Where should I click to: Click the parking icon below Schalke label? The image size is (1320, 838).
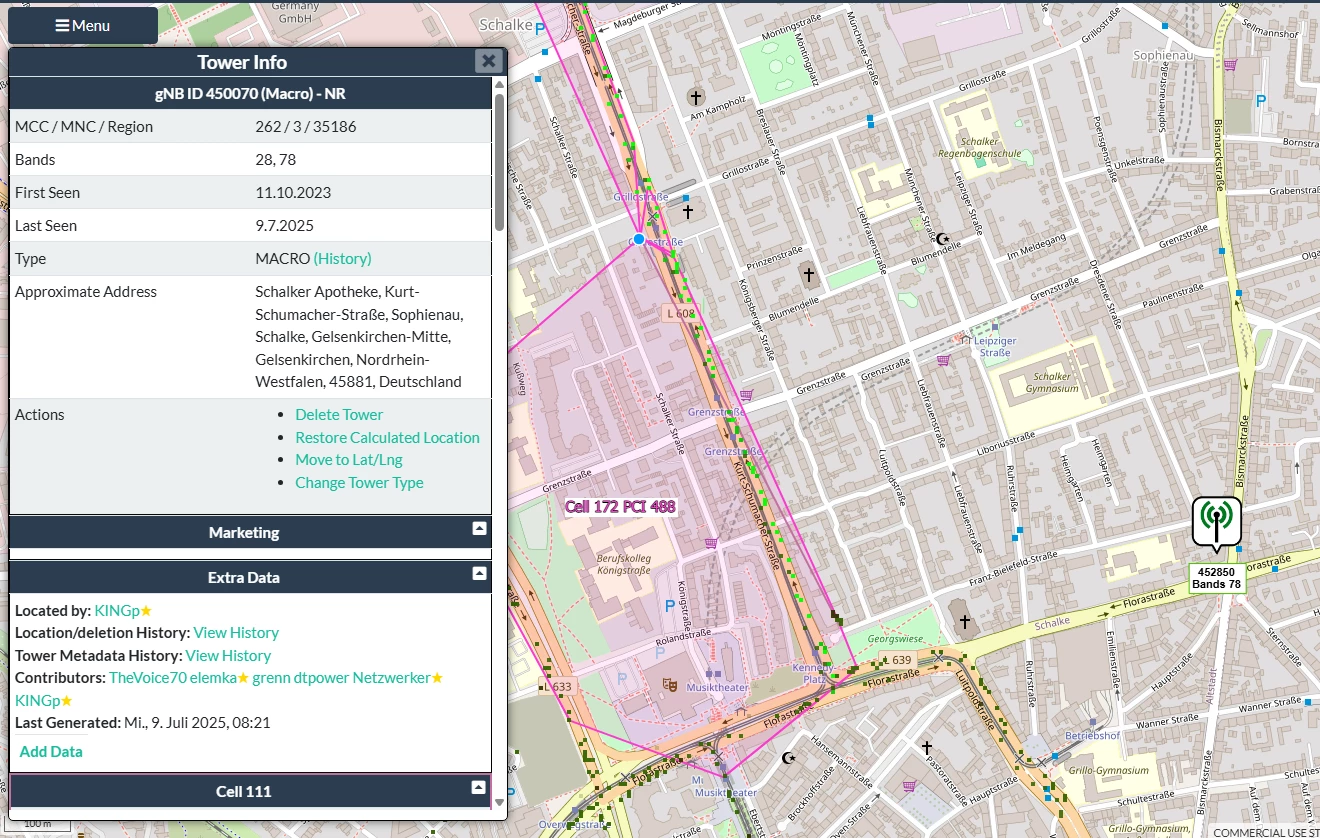click(x=539, y=28)
